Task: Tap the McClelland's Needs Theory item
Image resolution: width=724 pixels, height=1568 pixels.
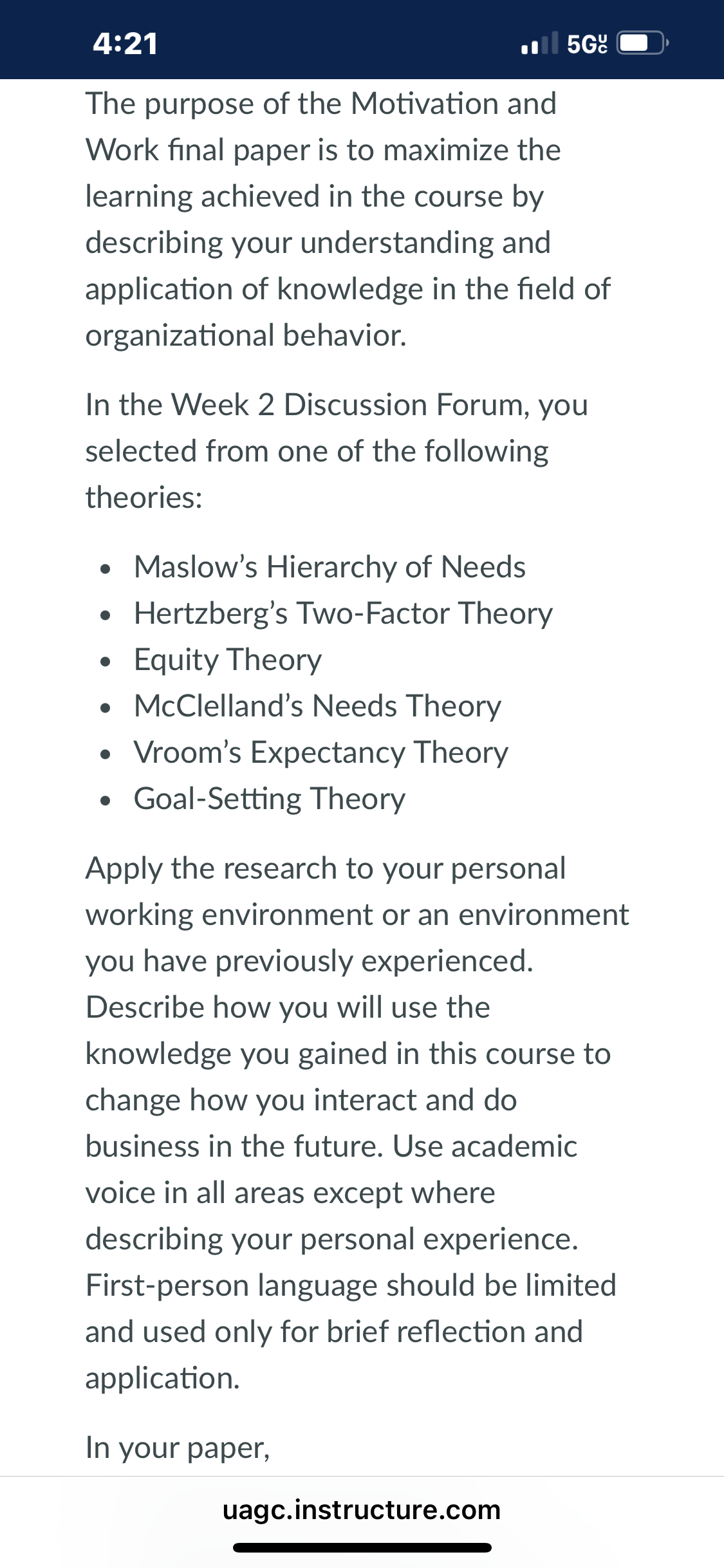Action: tap(317, 706)
